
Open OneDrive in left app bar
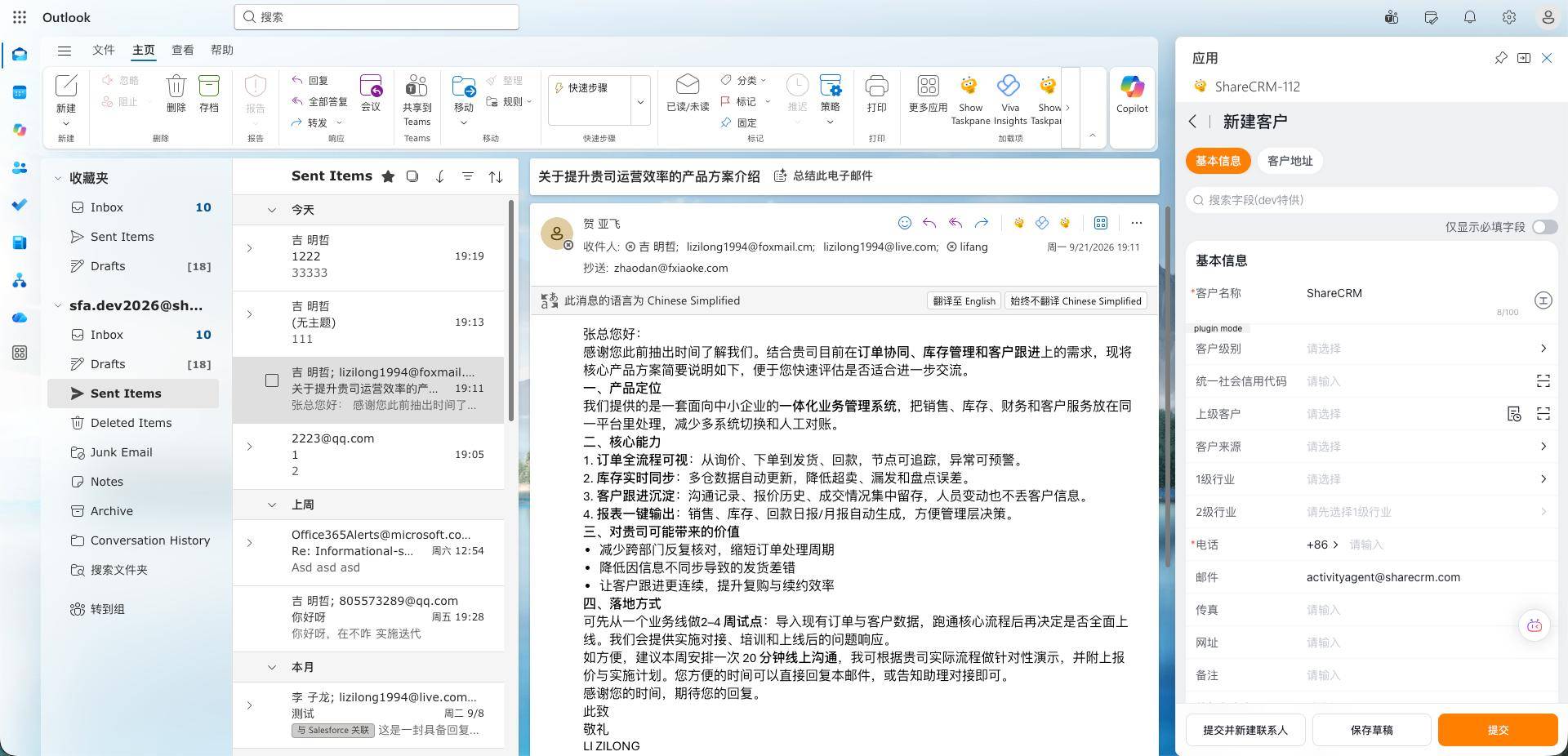tap(20, 318)
